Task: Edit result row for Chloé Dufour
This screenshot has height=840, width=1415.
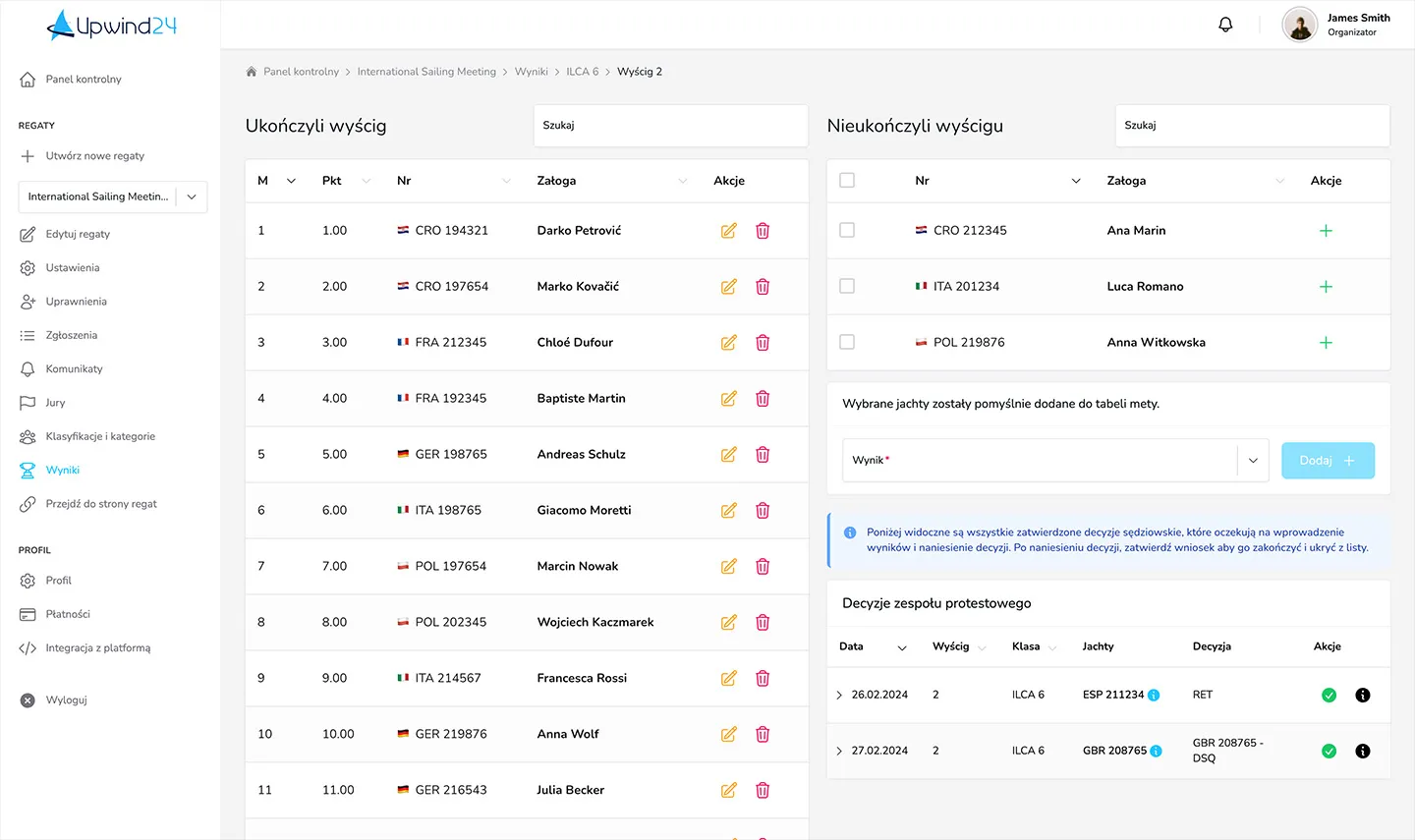Action: click(x=729, y=343)
